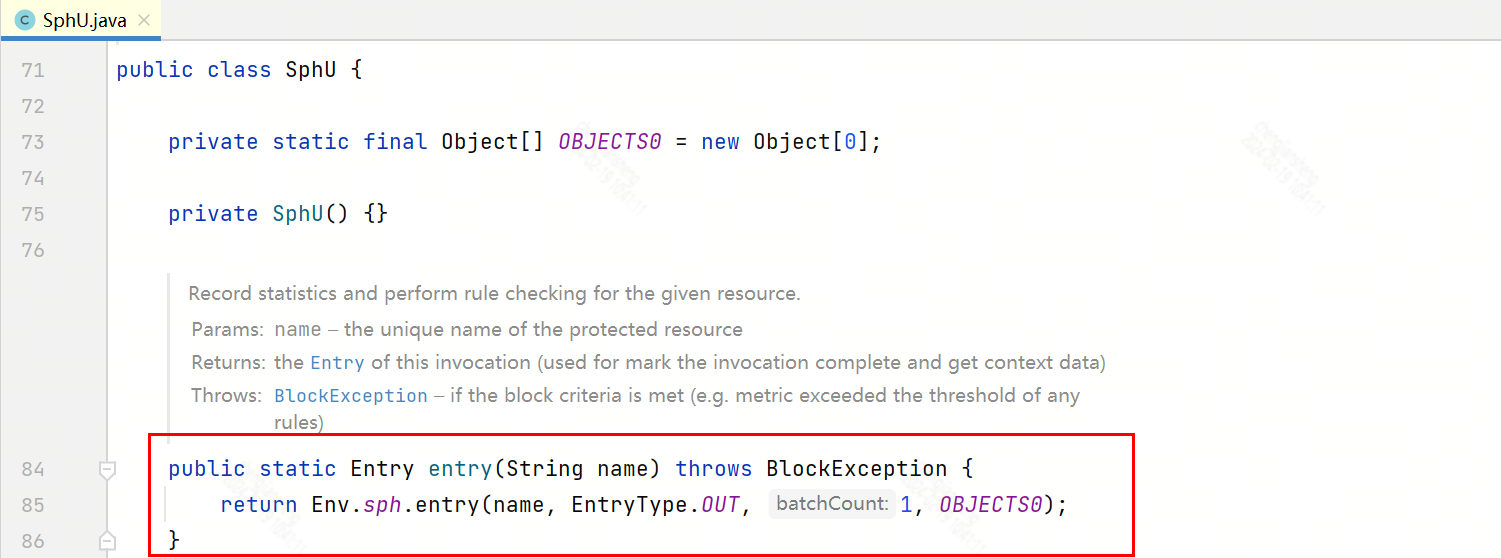Open the BlockException link in the Throws doc
1501x558 pixels.
click(351, 396)
